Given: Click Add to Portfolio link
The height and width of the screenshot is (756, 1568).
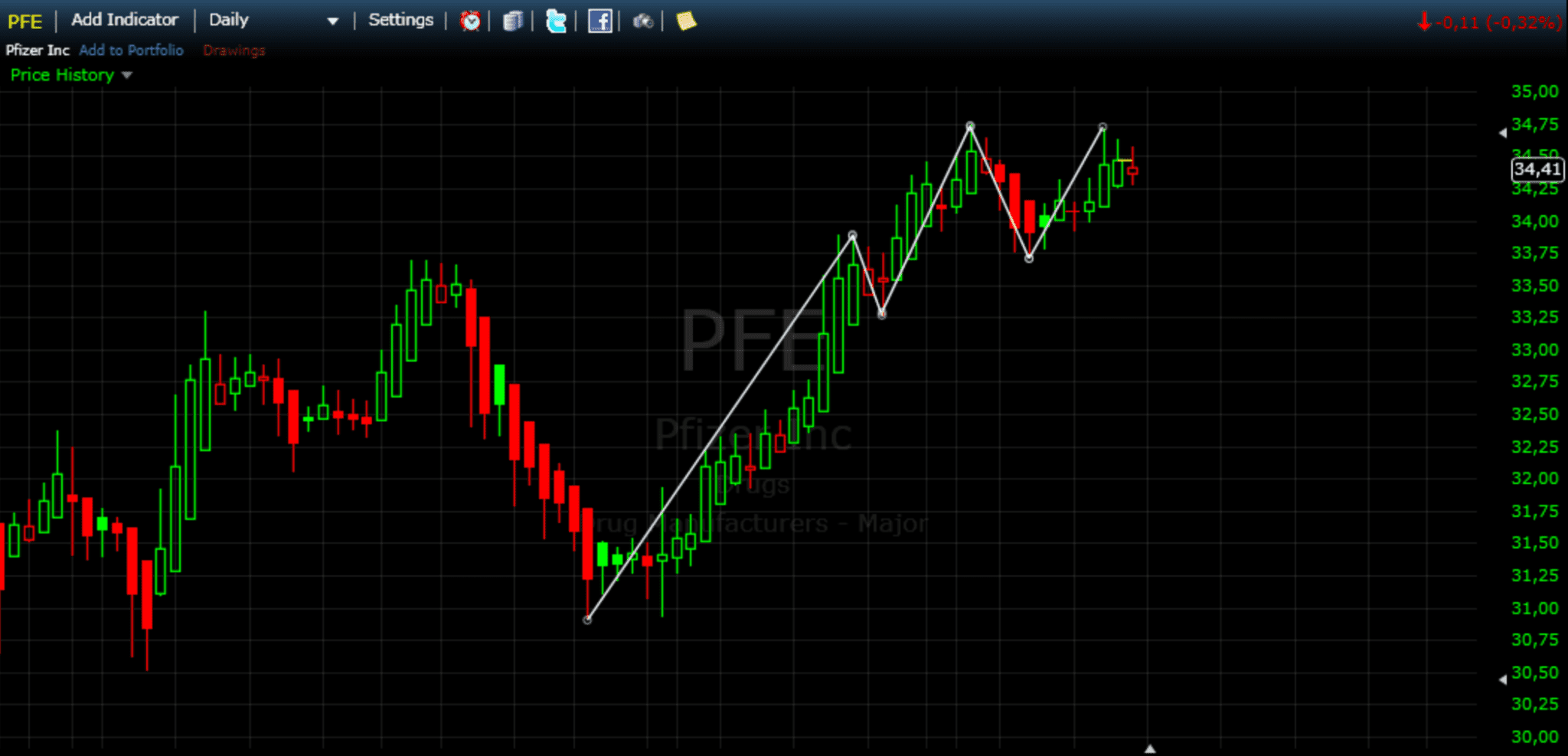Looking at the screenshot, I should point(131,50).
